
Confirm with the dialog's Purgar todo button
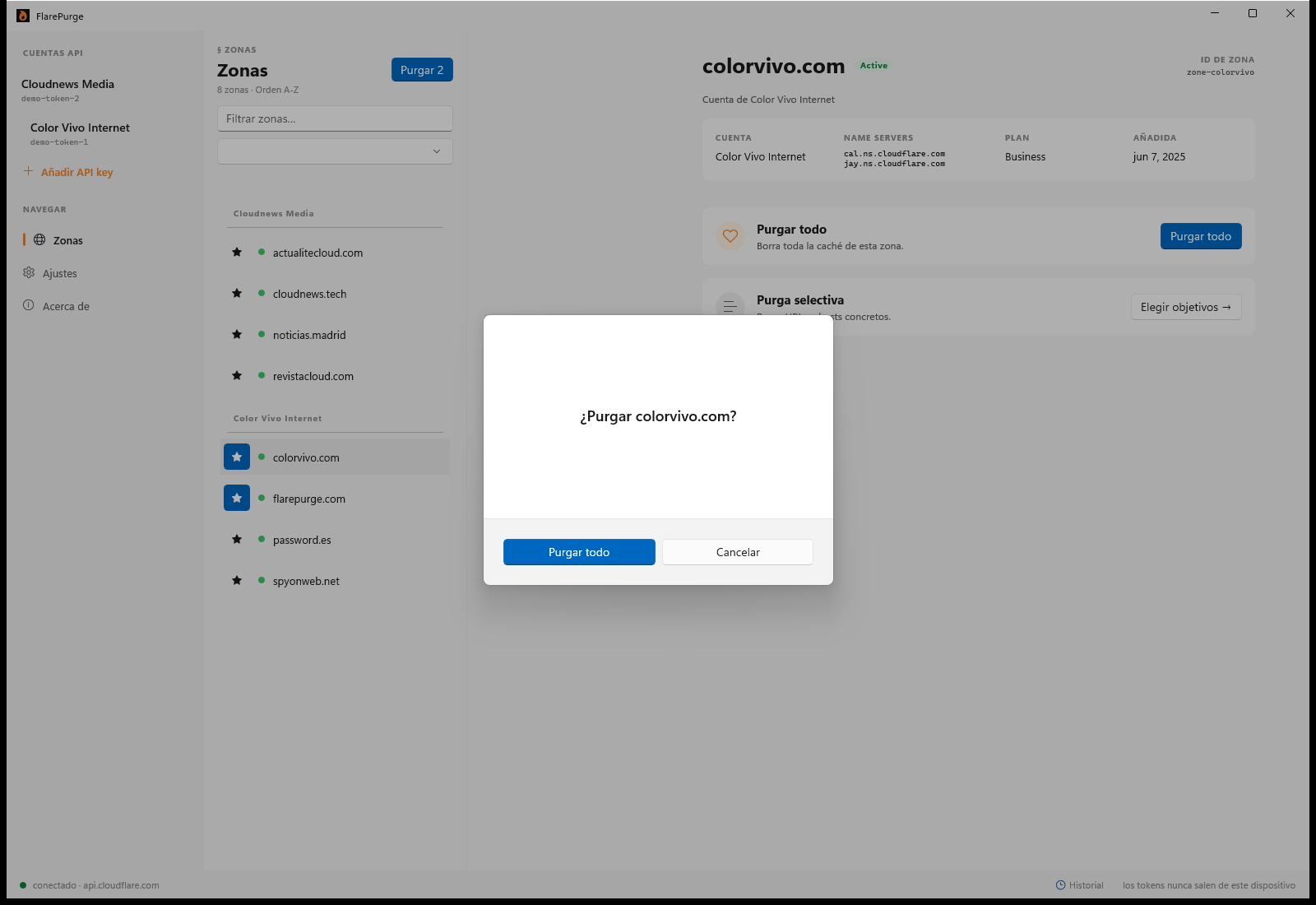579,552
